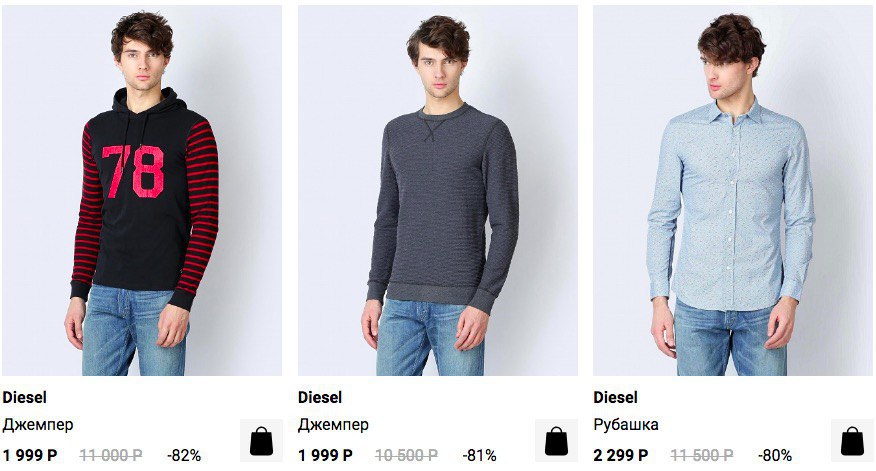Click the 1 999 P price of the gray jumper
Viewport: 876px width, 471px height.
click(x=326, y=455)
